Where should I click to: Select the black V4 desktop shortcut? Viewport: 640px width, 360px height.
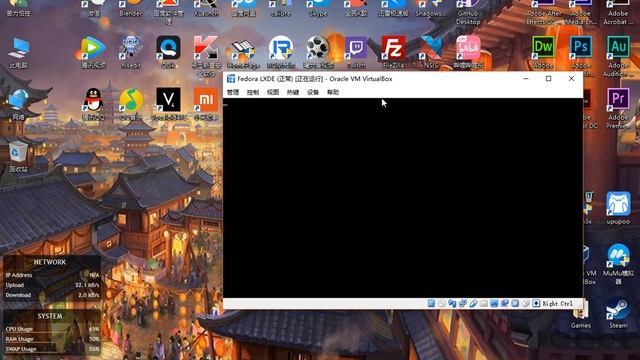168,104
